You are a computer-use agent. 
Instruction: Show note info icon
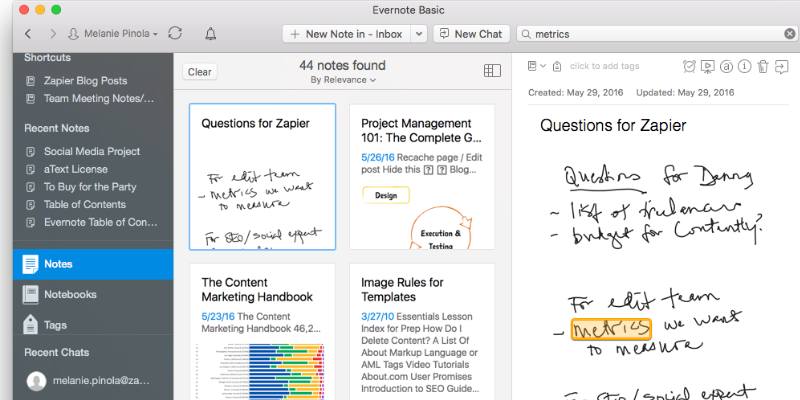[x=744, y=66]
